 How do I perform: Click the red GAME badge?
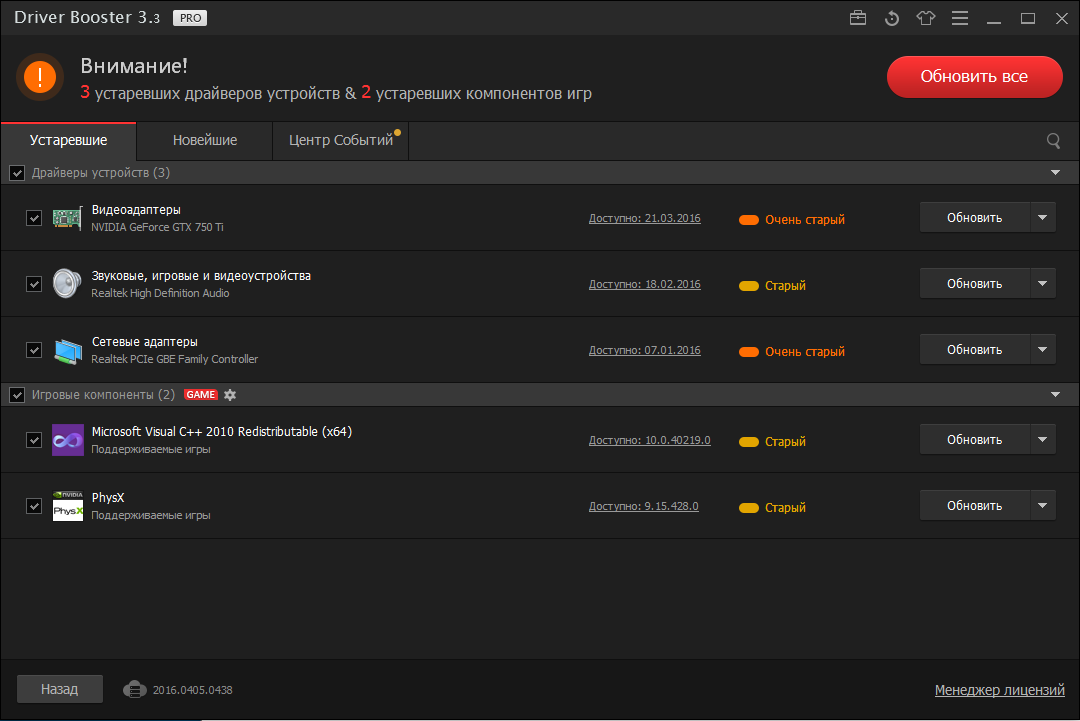click(x=200, y=395)
